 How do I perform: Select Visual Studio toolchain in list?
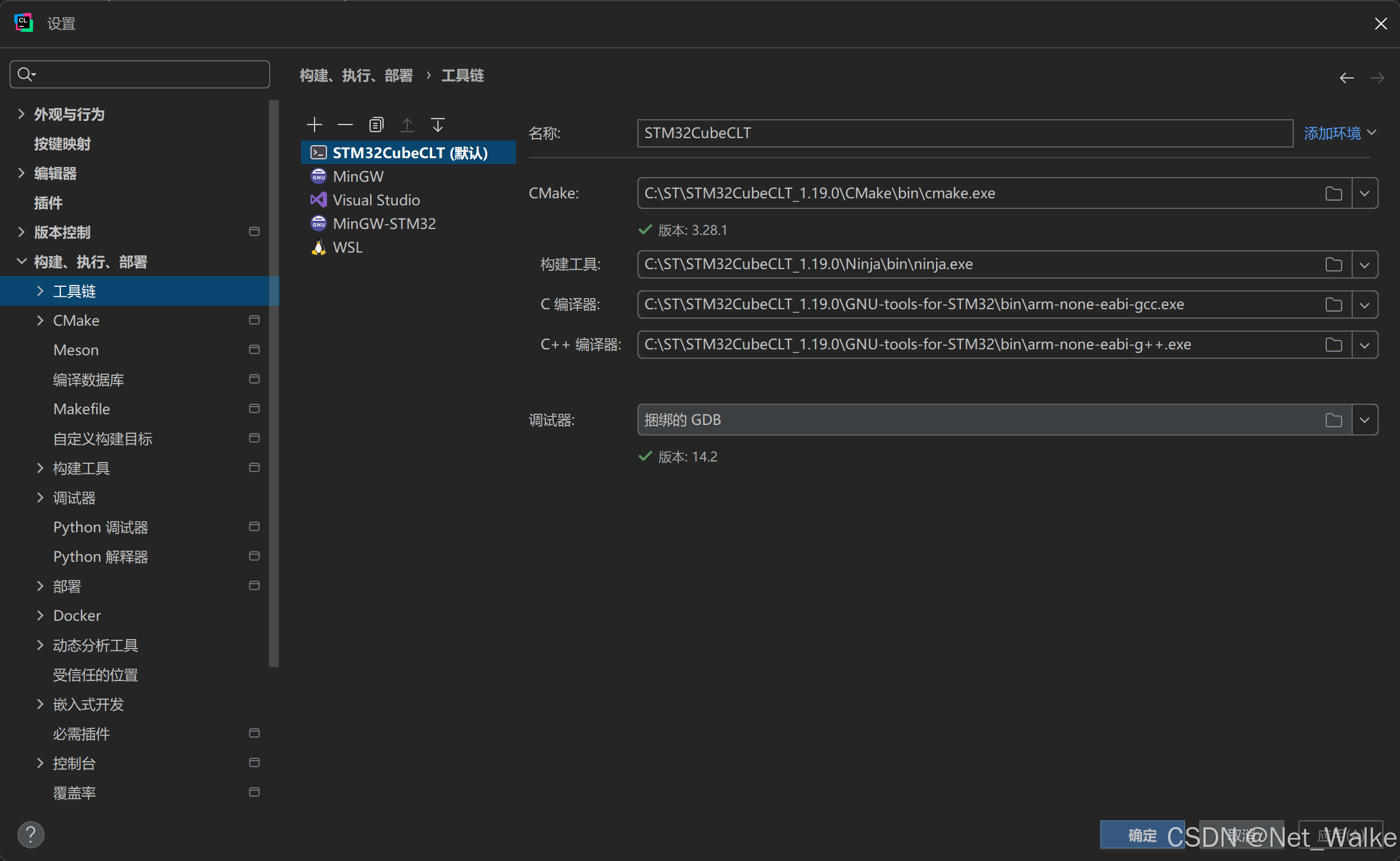point(376,200)
